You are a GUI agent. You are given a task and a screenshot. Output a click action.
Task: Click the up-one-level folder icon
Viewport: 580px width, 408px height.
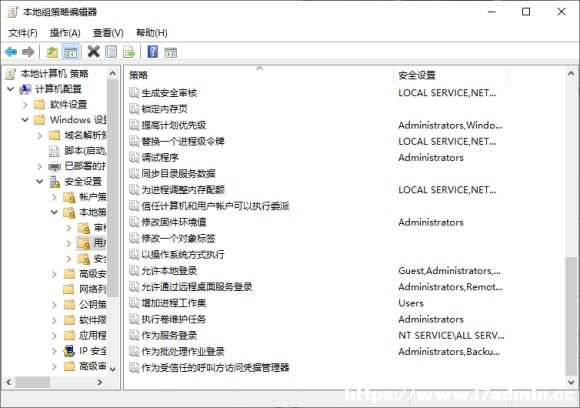point(52,52)
